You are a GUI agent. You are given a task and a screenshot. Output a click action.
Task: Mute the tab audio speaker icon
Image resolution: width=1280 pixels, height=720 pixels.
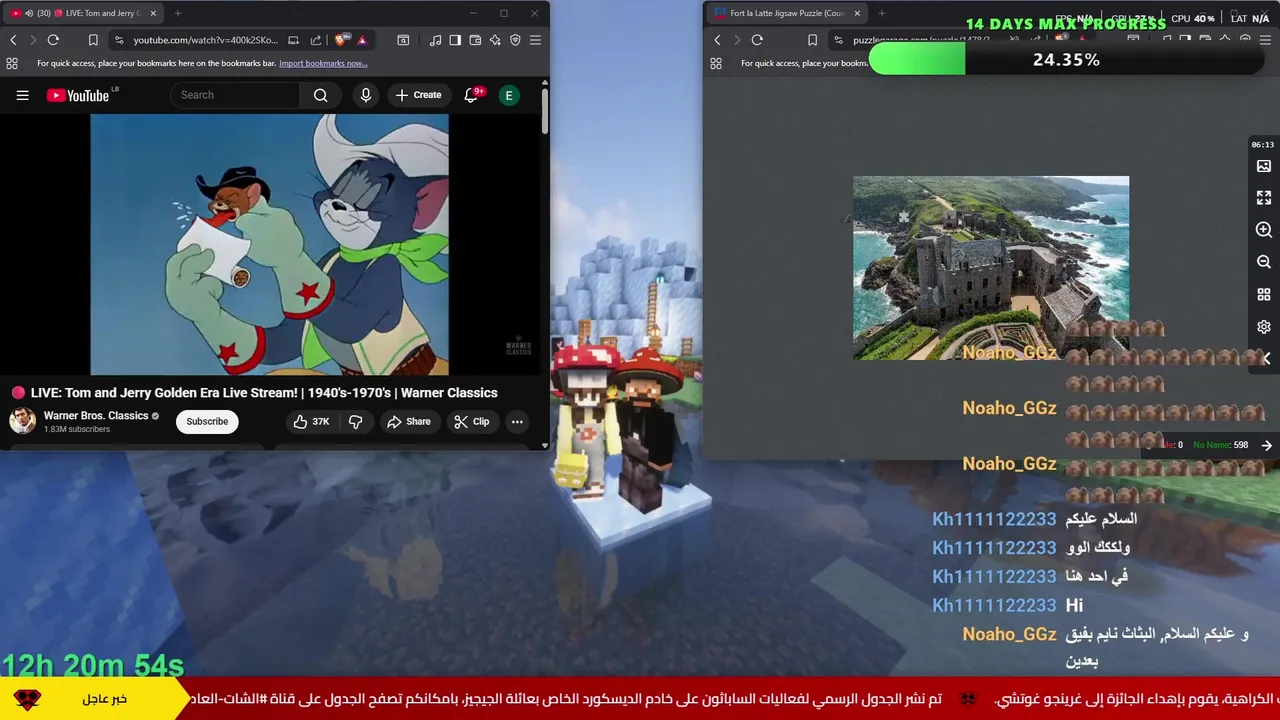(x=28, y=13)
